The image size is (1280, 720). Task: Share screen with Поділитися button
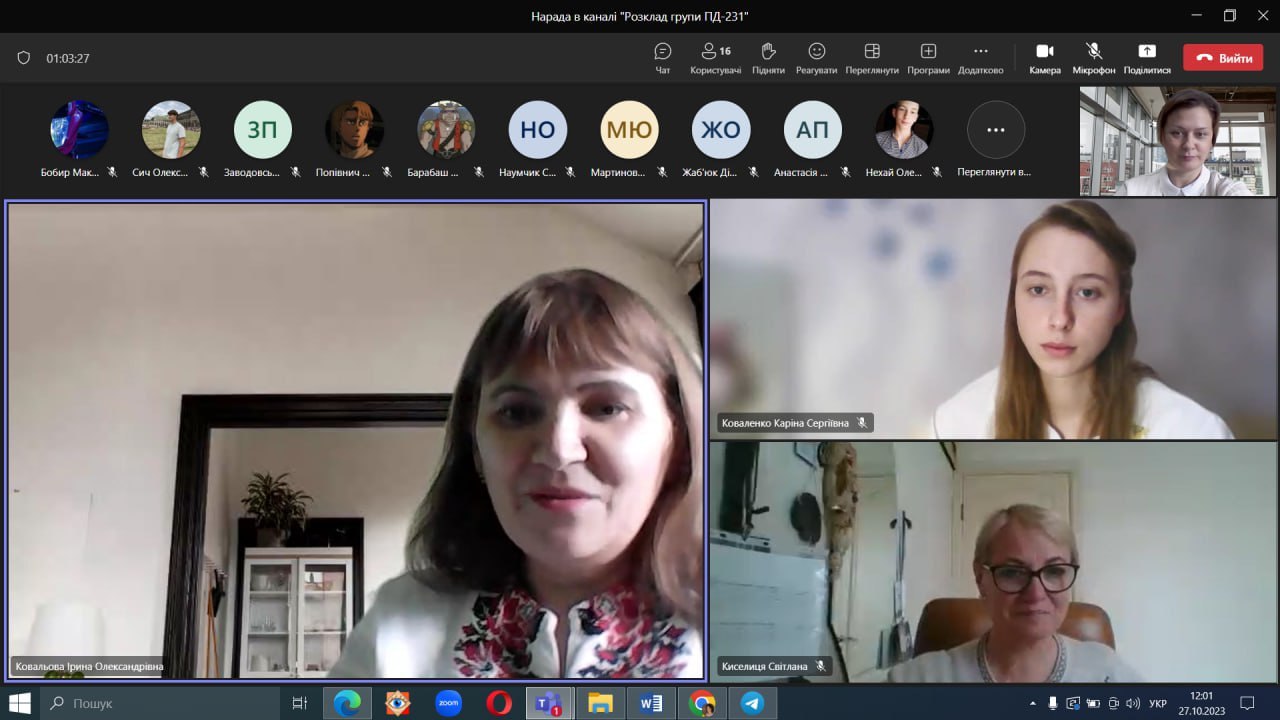(x=1146, y=58)
